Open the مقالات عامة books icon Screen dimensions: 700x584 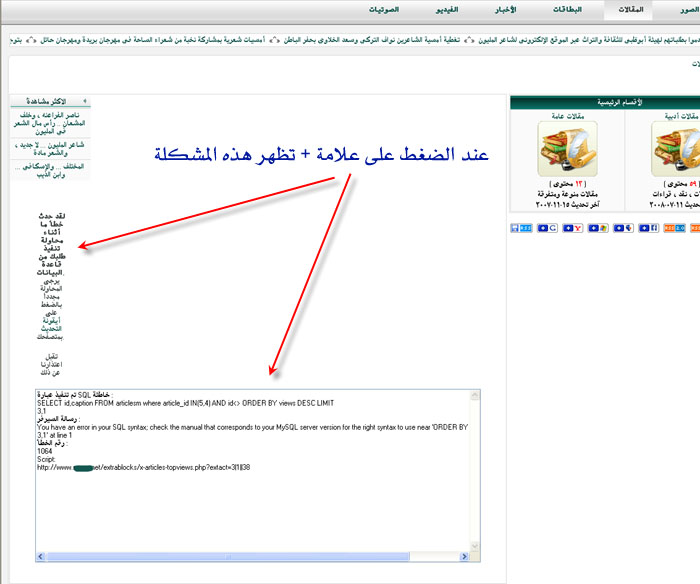coord(567,149)
